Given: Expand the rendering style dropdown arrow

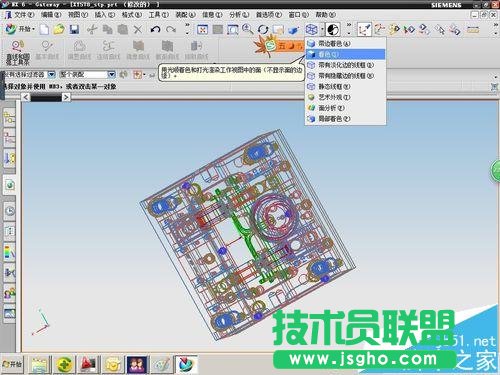Looking at the screenshot, I should (322, 30).
